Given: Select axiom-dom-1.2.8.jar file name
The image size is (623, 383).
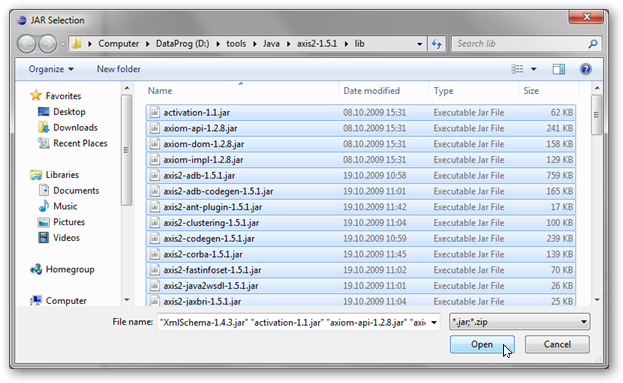Looking at the screenshot, I should pyautogui.click(x=203, y=144).
